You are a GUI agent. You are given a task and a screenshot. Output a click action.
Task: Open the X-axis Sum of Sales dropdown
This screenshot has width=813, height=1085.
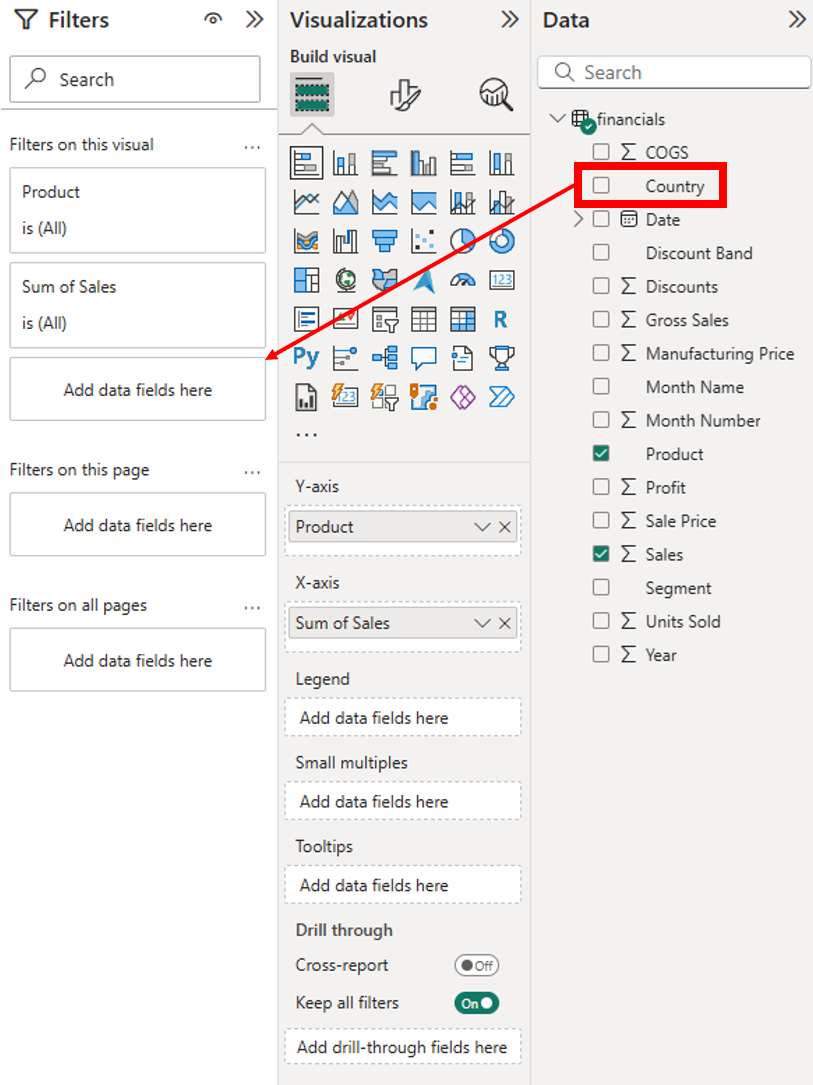click(x=482, y=623)
